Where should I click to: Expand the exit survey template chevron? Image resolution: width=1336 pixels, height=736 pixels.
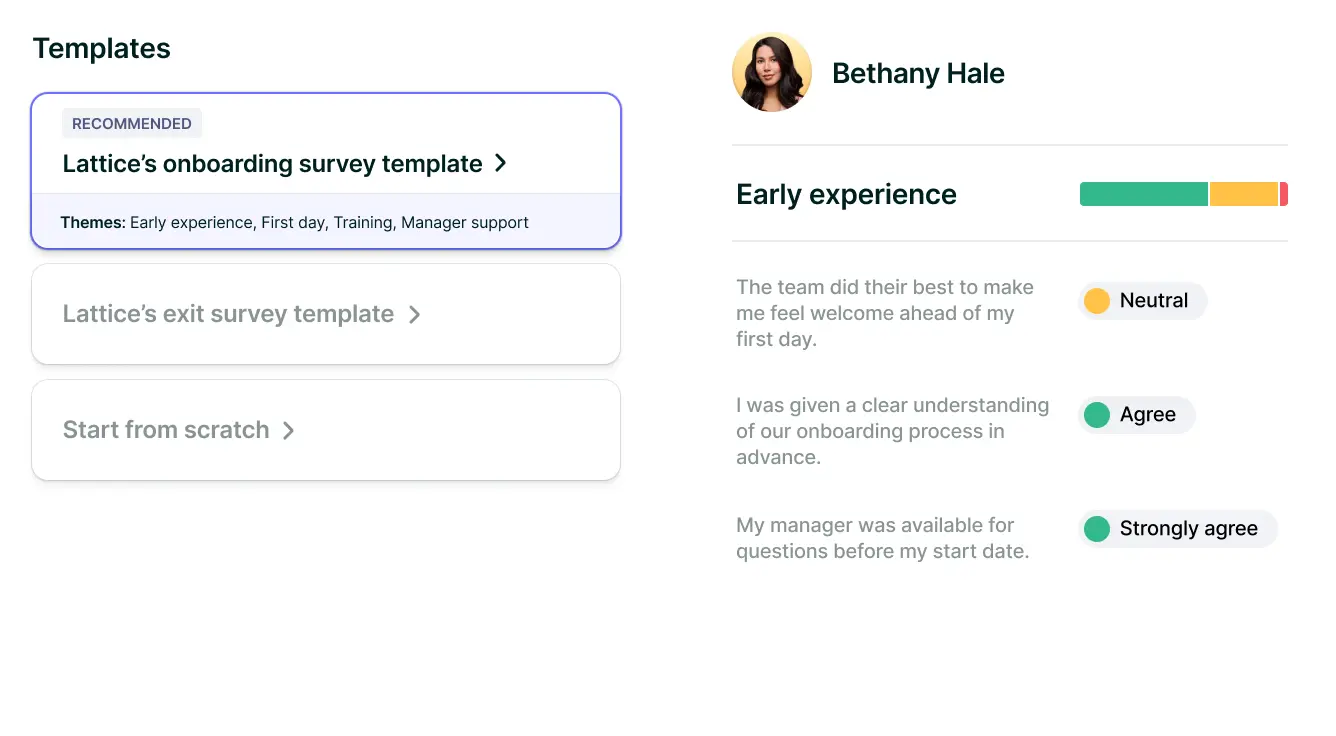click(x=414, y=314)
